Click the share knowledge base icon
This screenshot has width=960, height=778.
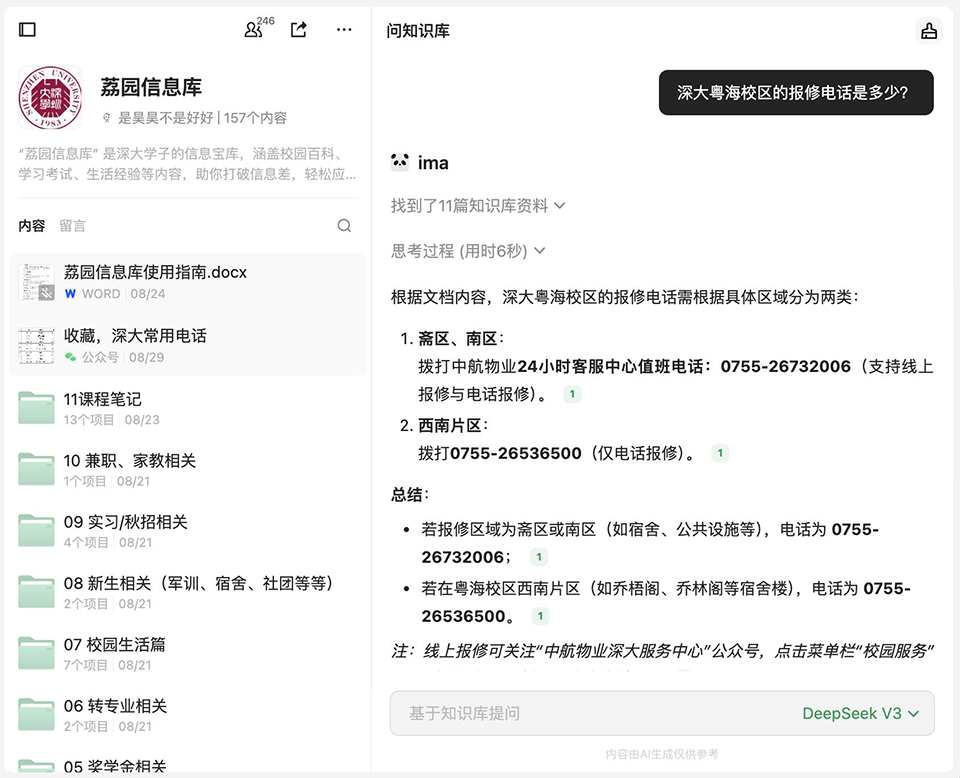point(298,30)
